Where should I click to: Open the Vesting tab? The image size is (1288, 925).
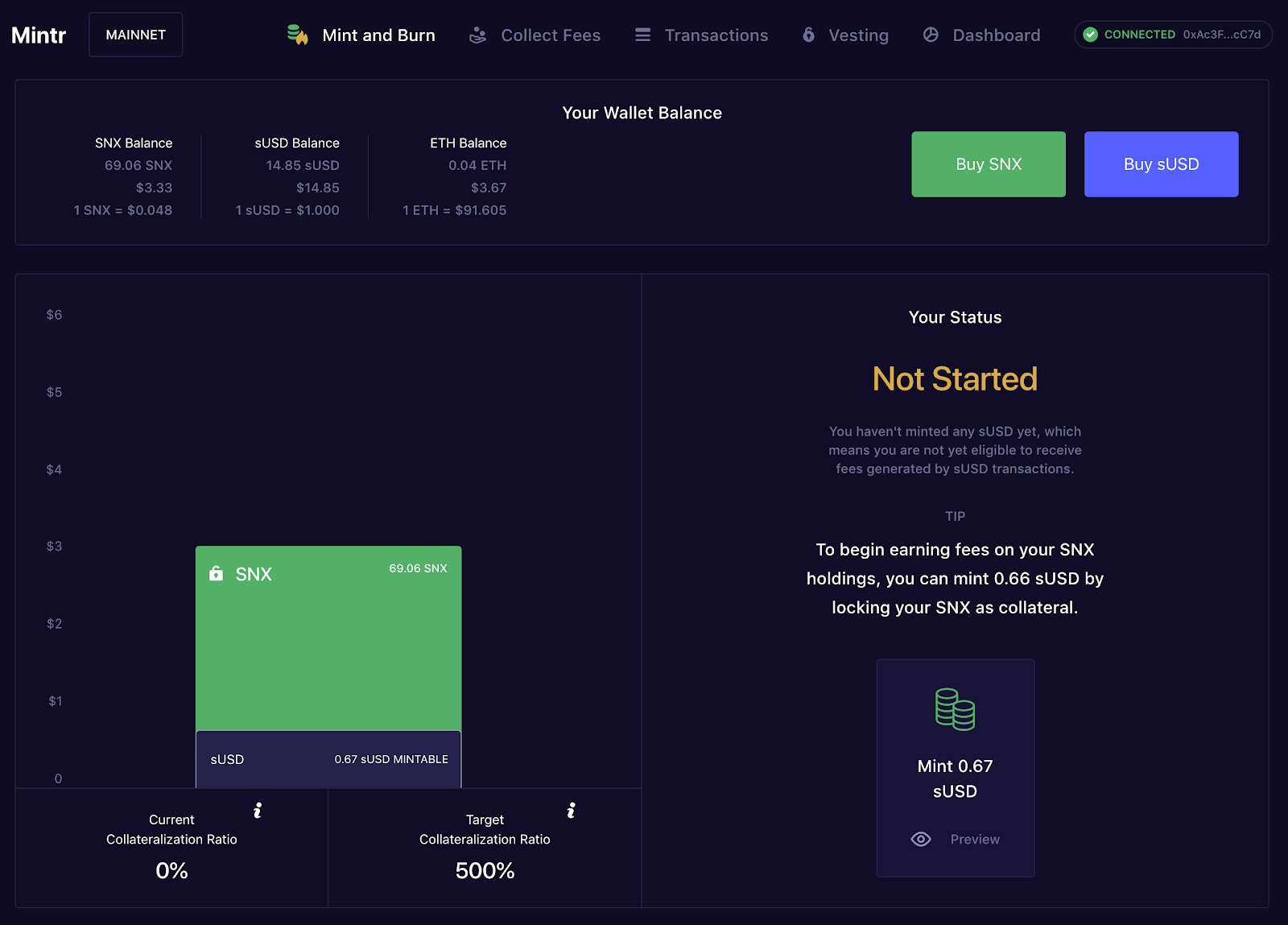coord(845,35)
